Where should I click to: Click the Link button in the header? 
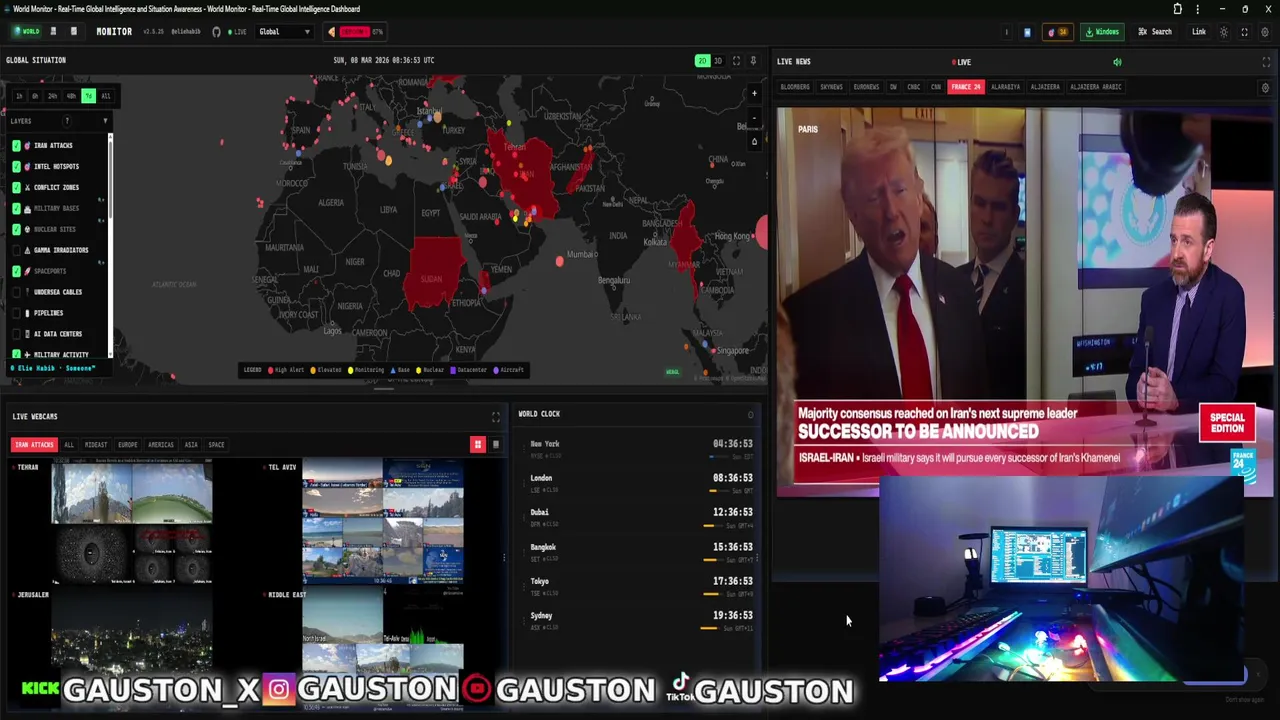(x=1198, y=32)
